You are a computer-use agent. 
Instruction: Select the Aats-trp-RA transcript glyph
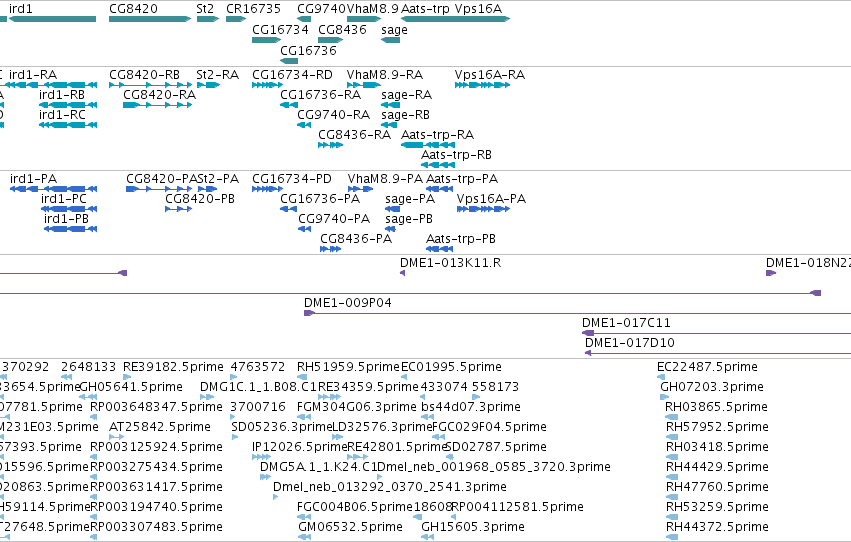pyautogui.click(x=428, y=145)
